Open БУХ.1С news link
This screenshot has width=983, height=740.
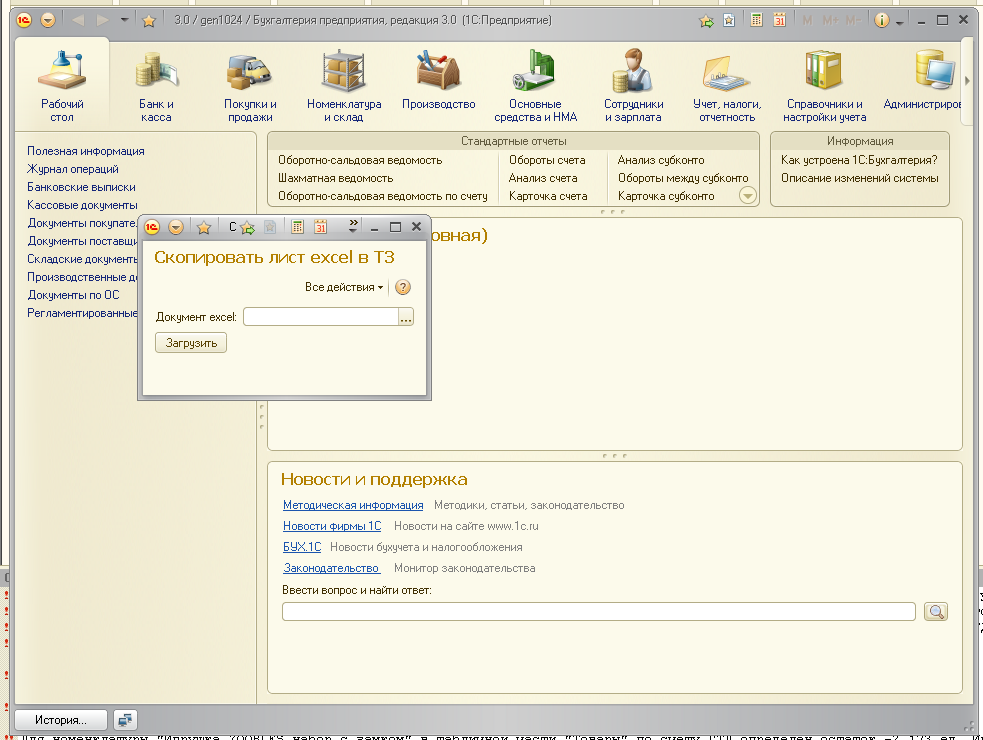coord(302,547)
